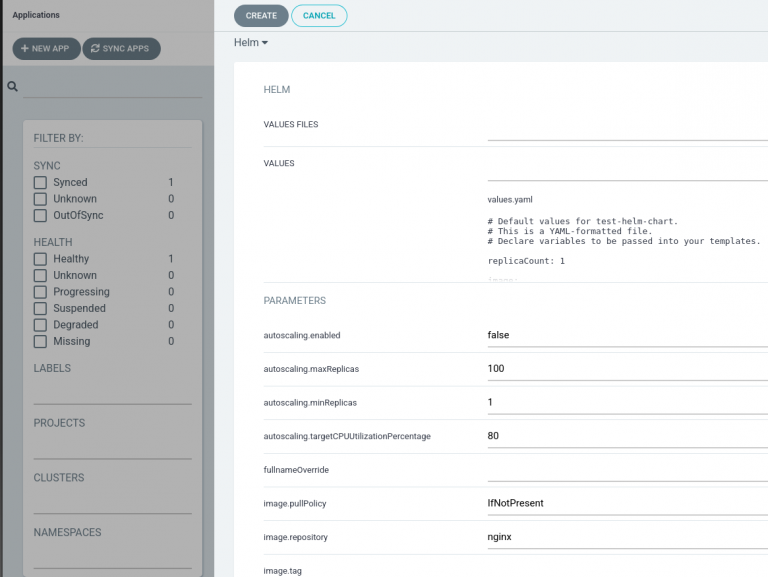Click the PARAMETERS section heading
The height and width of the screenshot is (577, 768).
[x=294, y=301]
